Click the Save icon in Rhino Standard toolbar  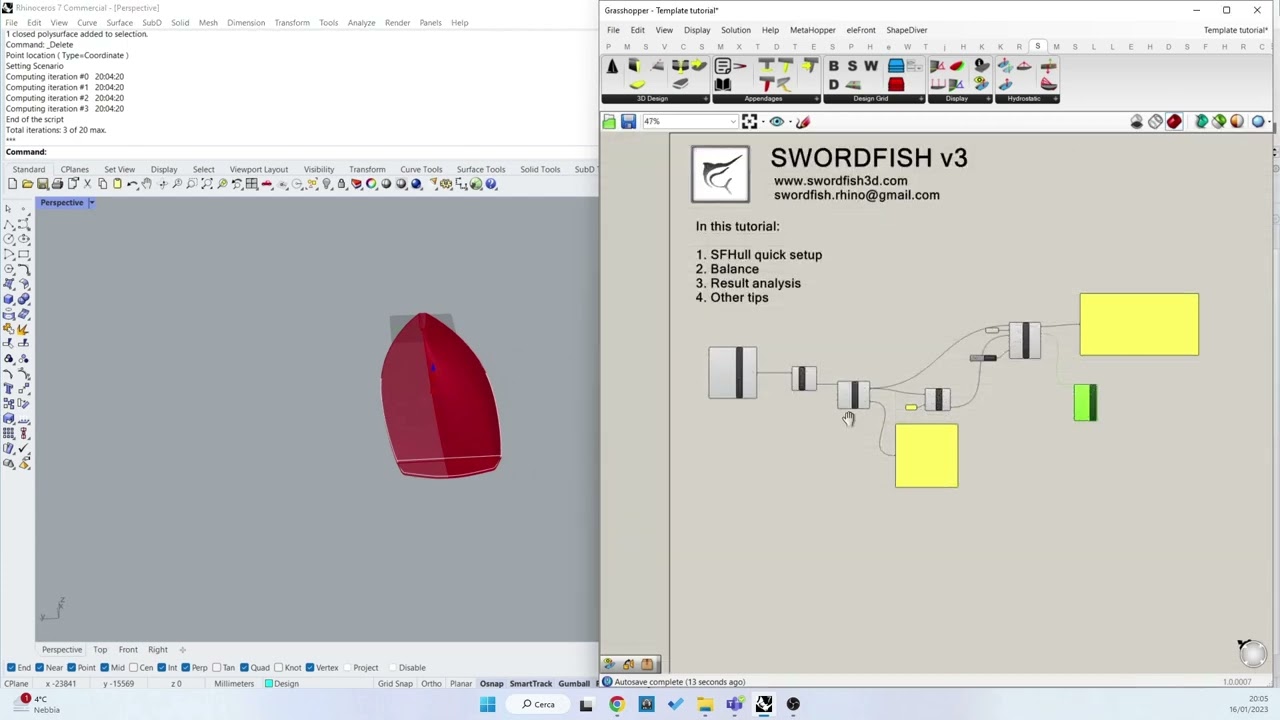tap(41, 184)
